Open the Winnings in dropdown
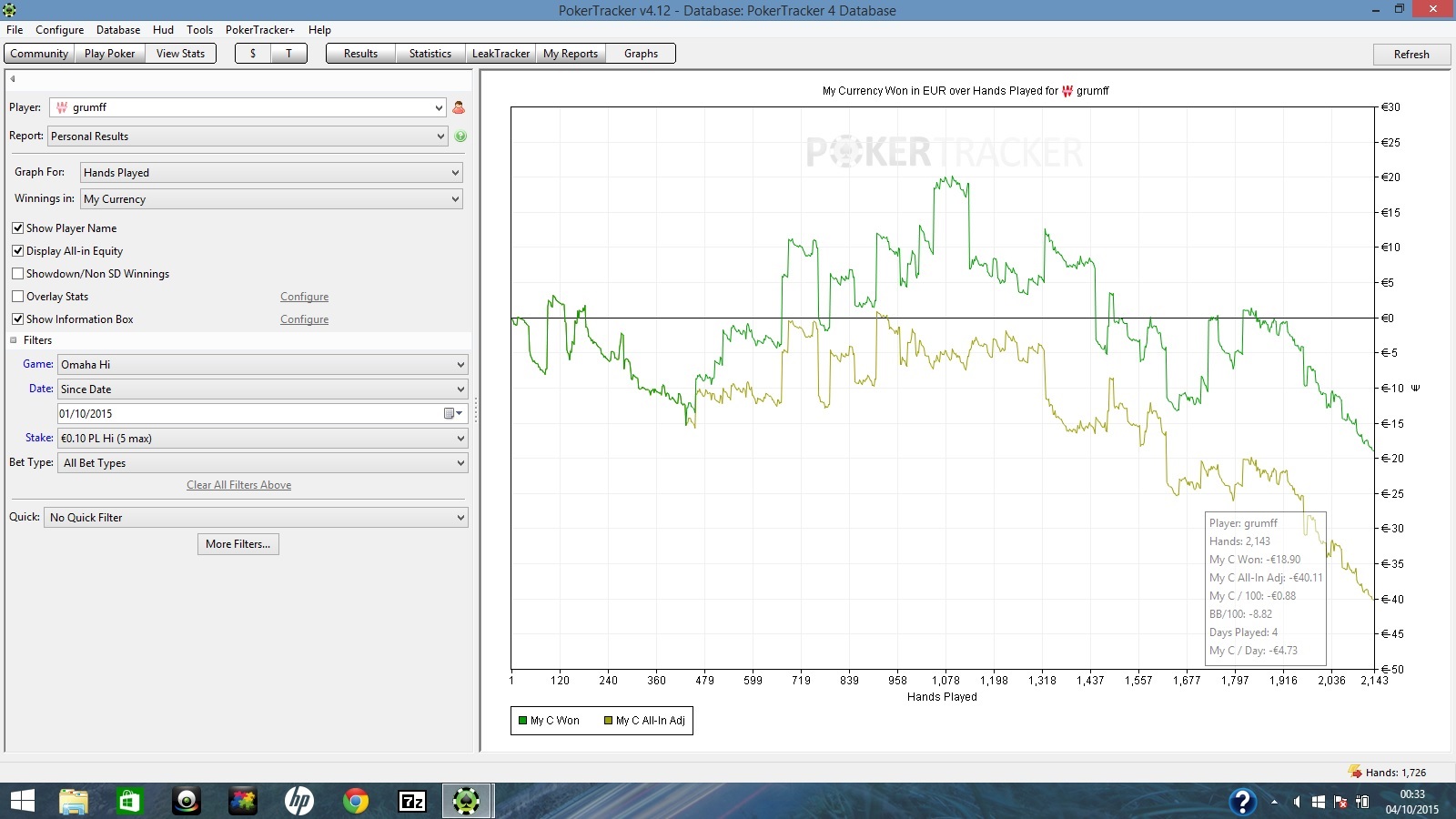This screenshot has width=1456, height=819. pos(271,199)
